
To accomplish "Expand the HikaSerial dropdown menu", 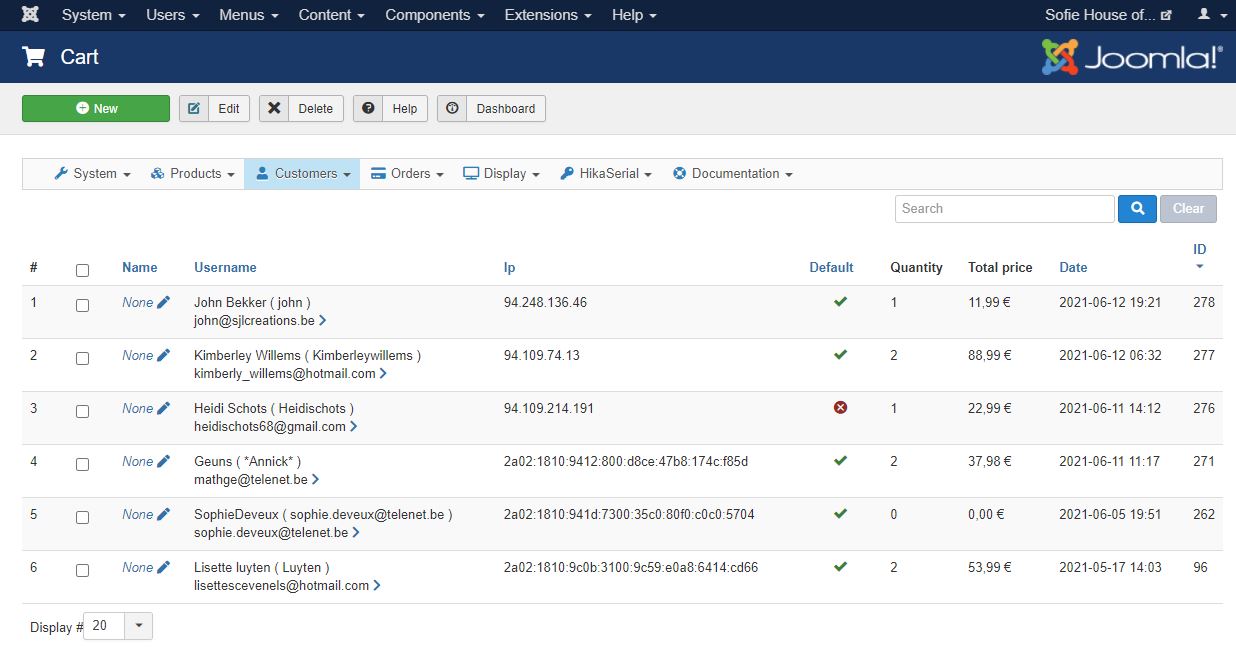I will 606,174.
